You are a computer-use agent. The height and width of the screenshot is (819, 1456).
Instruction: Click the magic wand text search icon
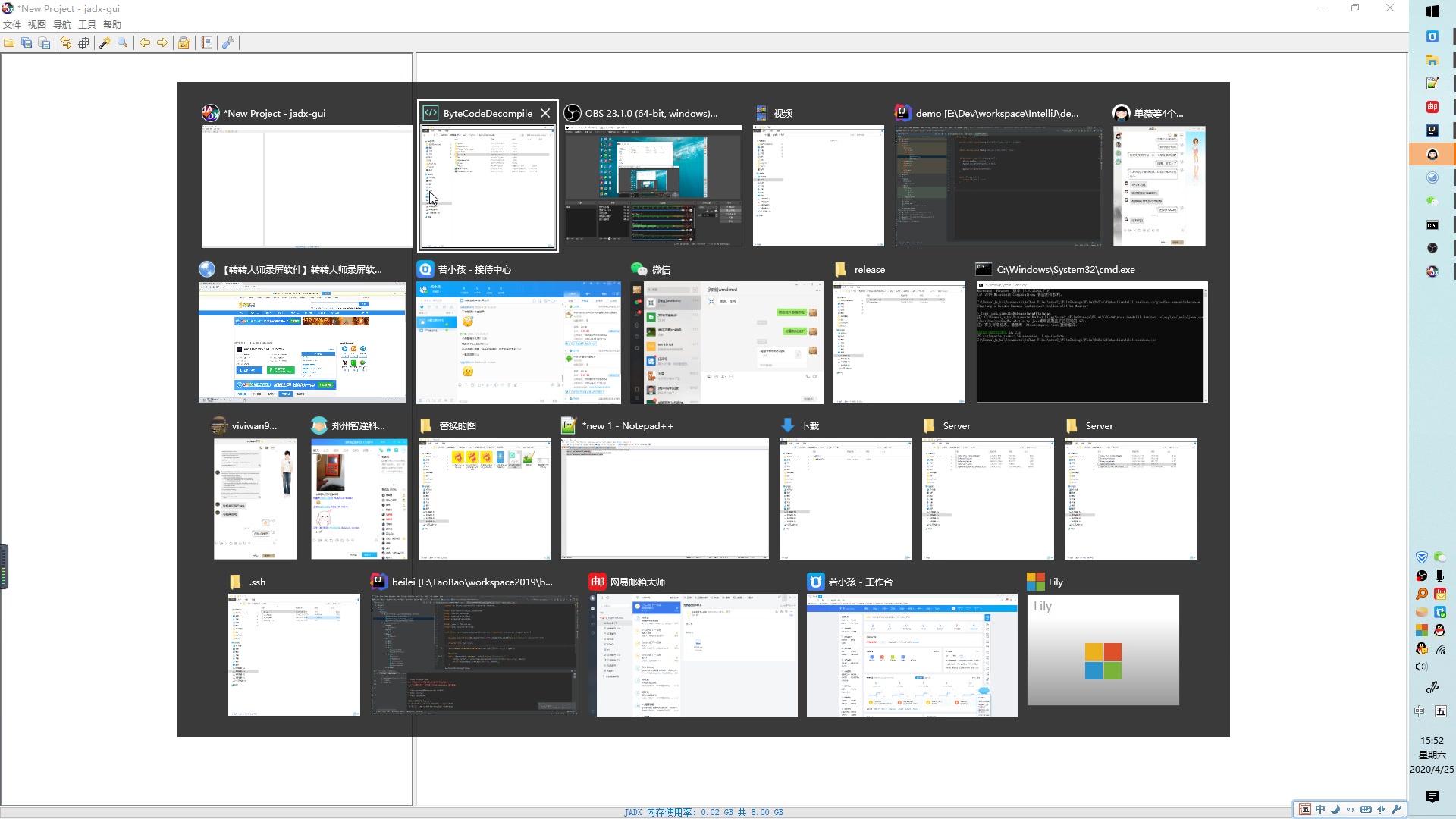(x=105, y=43)
